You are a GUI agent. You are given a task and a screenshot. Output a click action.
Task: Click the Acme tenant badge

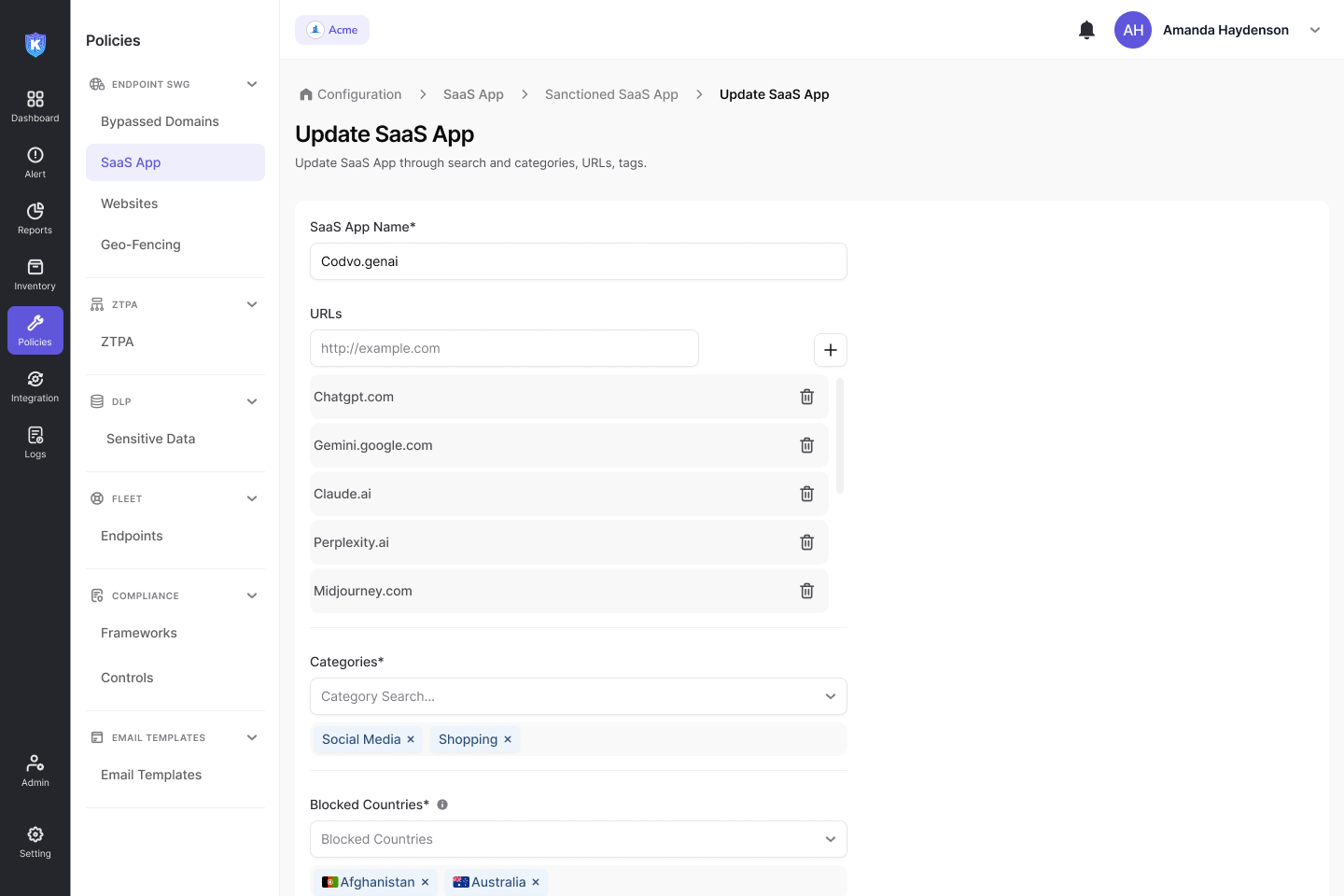click(x=332, y=30)
